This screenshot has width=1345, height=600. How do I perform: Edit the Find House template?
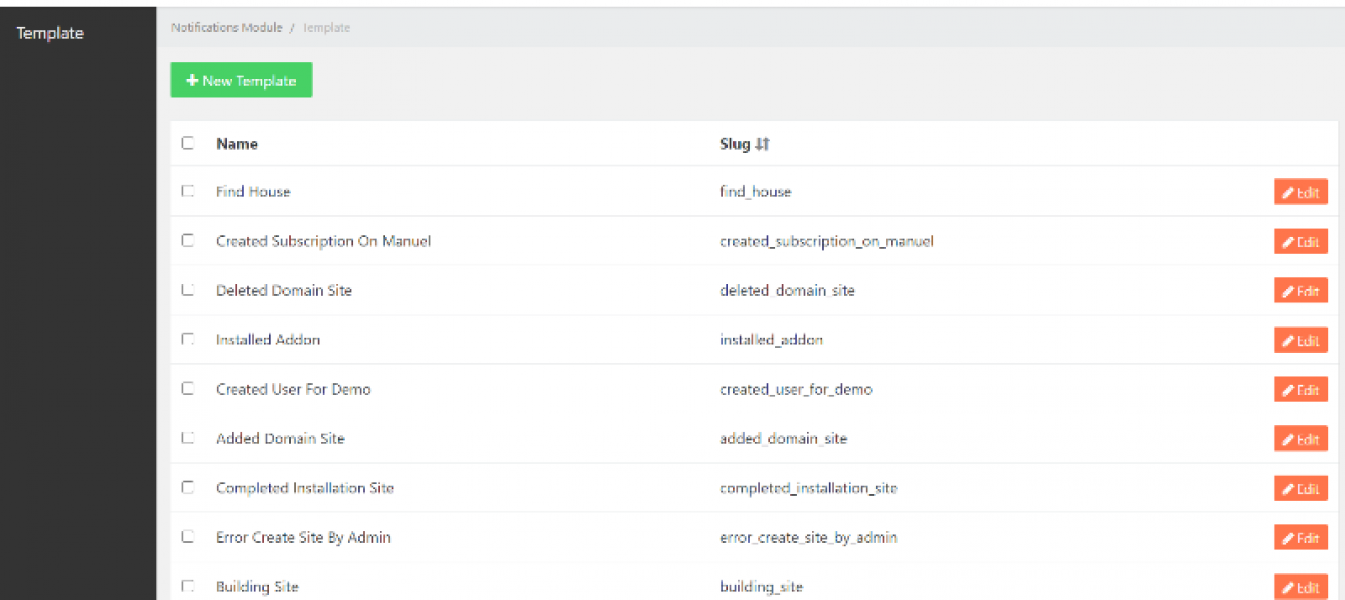[1300, 193]
